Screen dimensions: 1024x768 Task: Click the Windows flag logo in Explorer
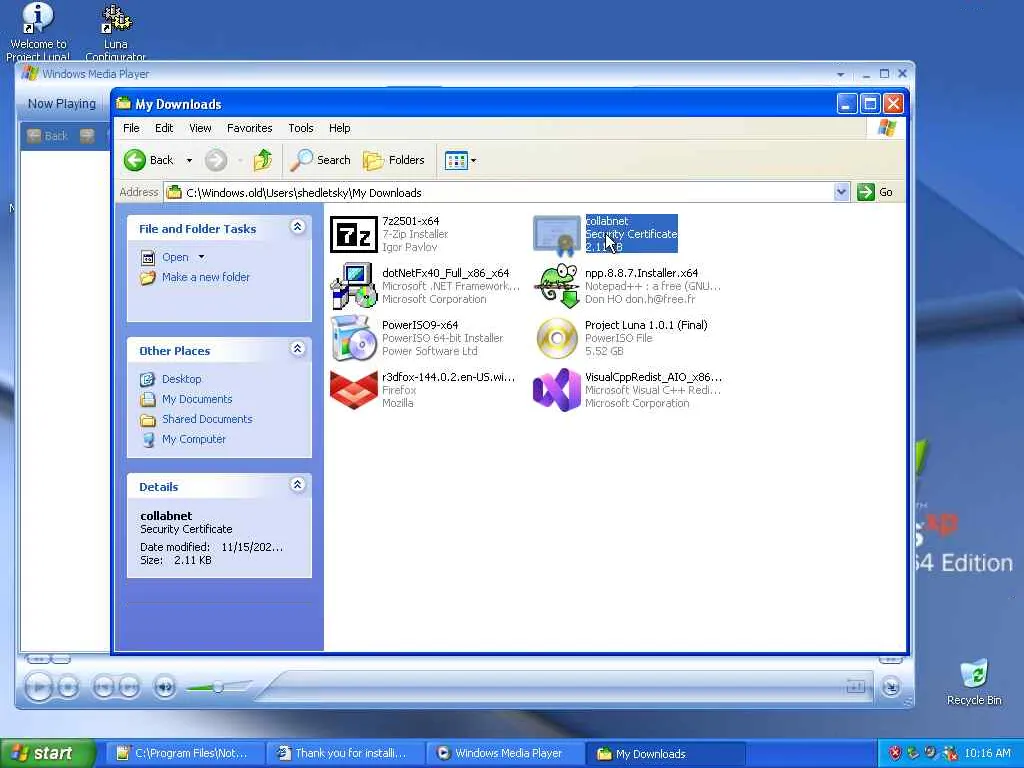pyautogui.click(x=886, y=128)
